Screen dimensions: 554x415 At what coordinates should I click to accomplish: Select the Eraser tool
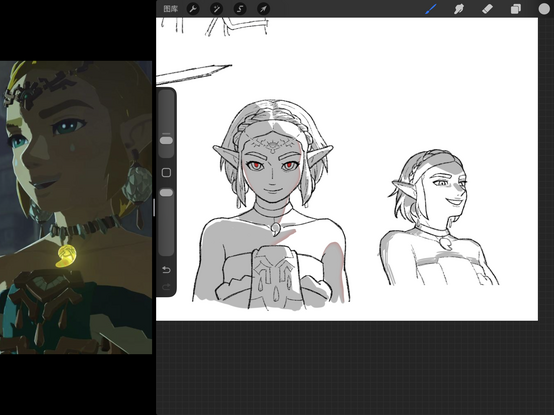click(487, 9)
